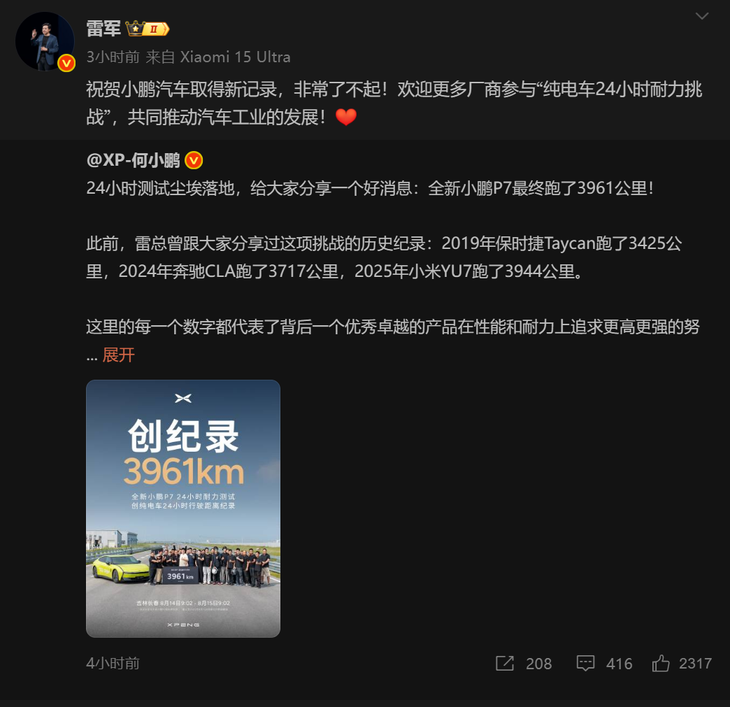Click the 416 comment count
This screenshot has height=707, width=730.
click(x=619, y=663)
